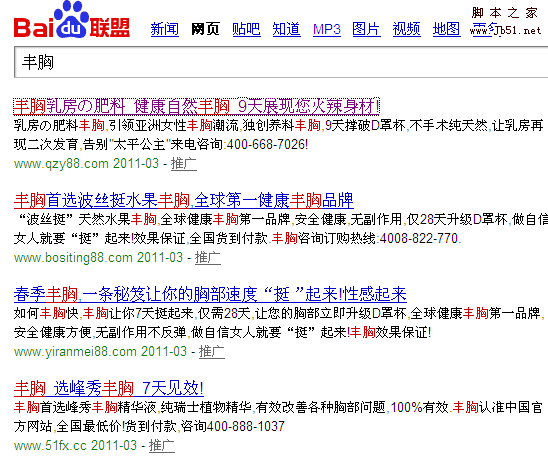The width and height of the screenshot is (548, 463).
Task: Click 推广 link beside www.51fx.cc
Action: point(162,446)
